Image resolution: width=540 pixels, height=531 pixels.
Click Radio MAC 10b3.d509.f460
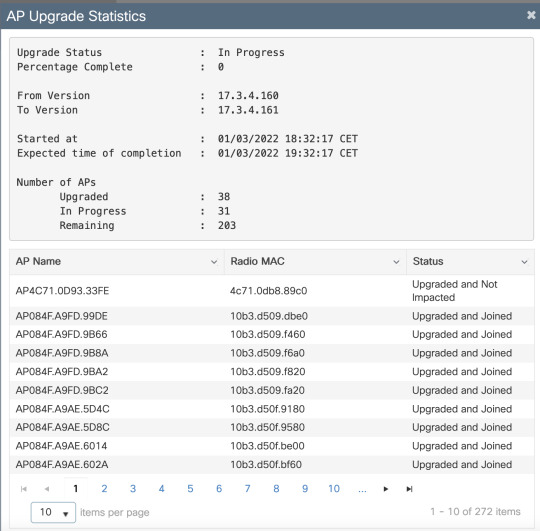coord(268,334)
